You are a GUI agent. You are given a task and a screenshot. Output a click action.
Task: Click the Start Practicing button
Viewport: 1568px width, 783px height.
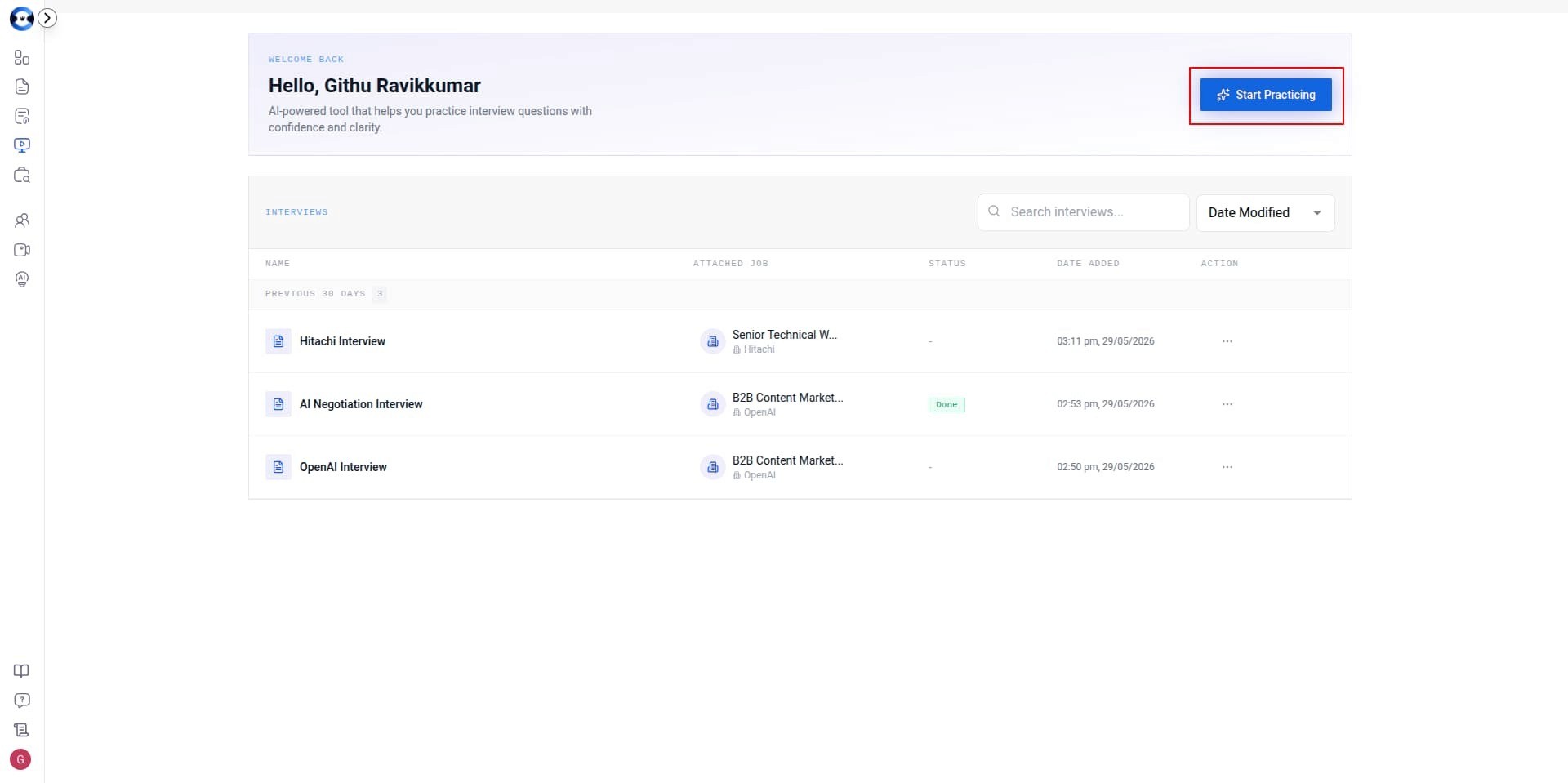coord(1266,95)
